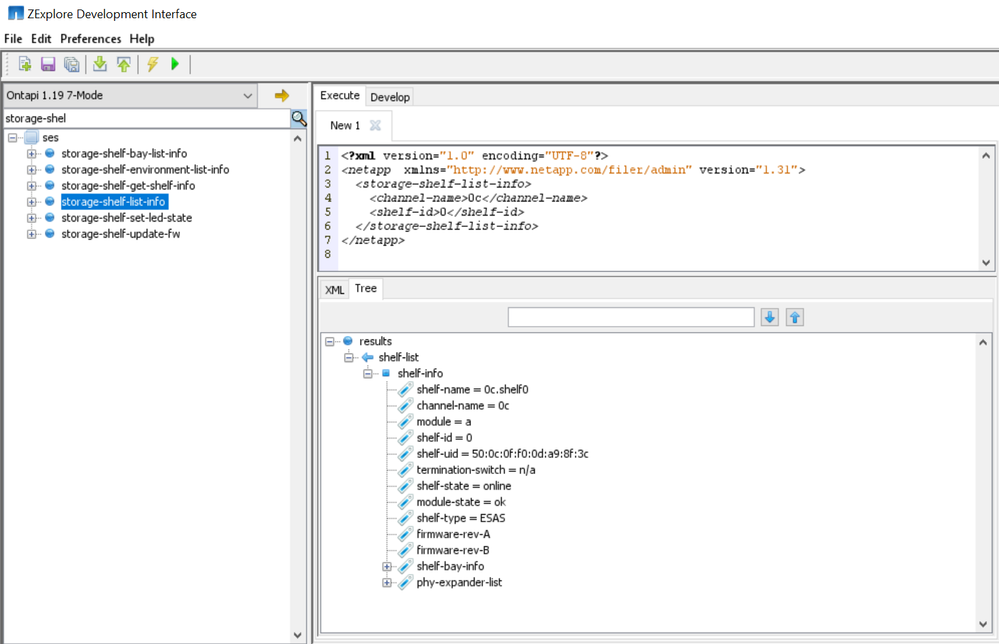This screenshot has width=999, height=644.
Task: Click the blue up arrow in results
Action: (795, 317)
